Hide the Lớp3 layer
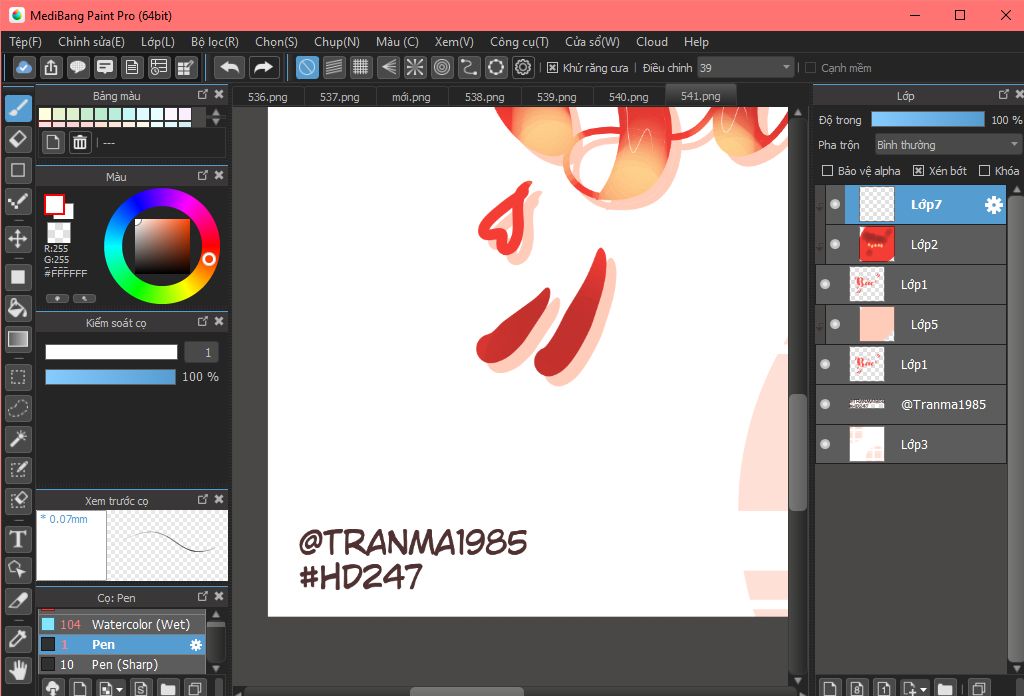This screenshot has width=1024, height=696. 825,444
